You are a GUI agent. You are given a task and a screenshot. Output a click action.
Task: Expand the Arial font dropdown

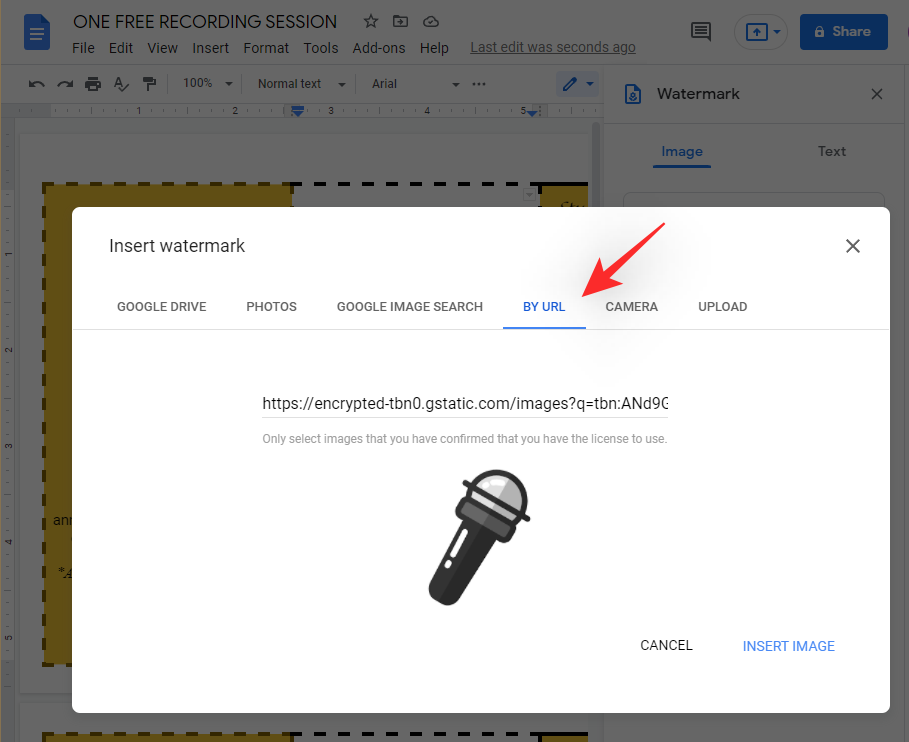click(415, 84)
